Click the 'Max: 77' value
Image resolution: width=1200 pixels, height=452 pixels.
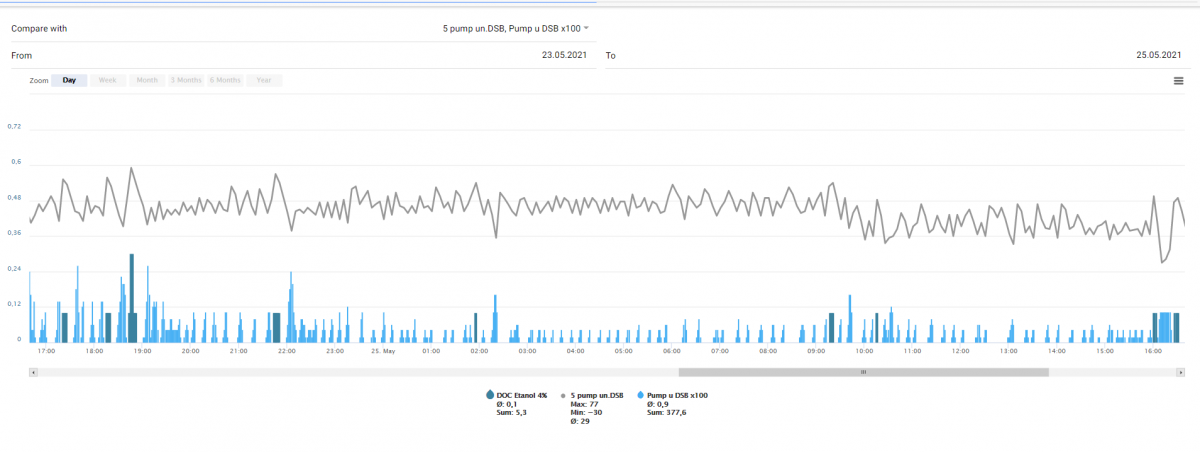[x=584, y=404]
